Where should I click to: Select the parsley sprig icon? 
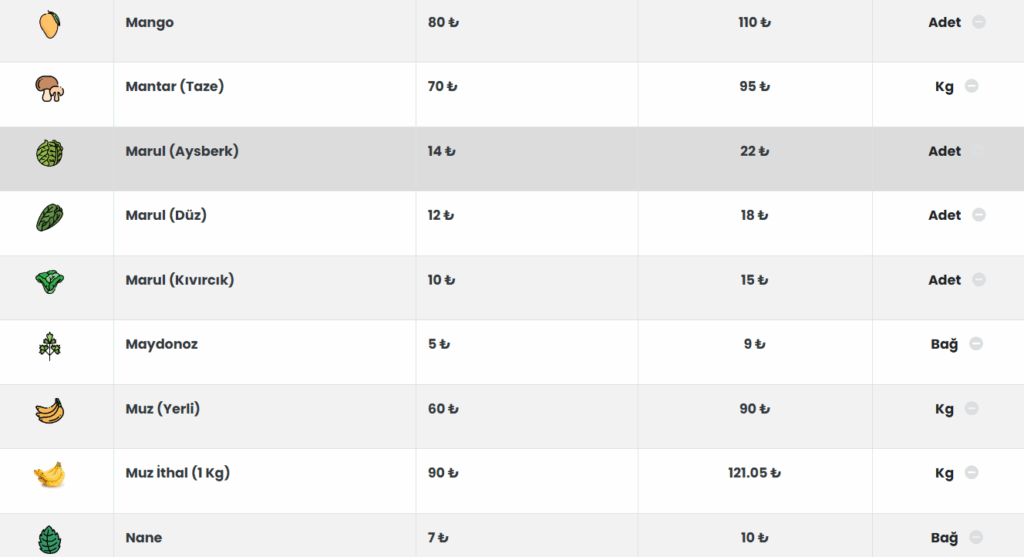(50, 346)
